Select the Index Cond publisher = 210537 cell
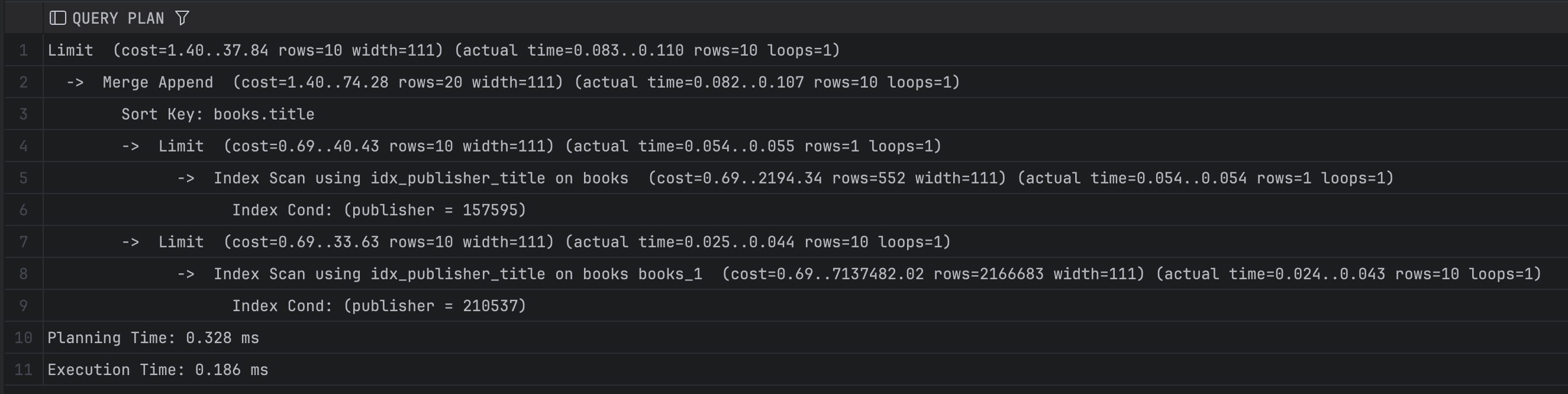The image size is (1568, 394). (x=379, y=306)
